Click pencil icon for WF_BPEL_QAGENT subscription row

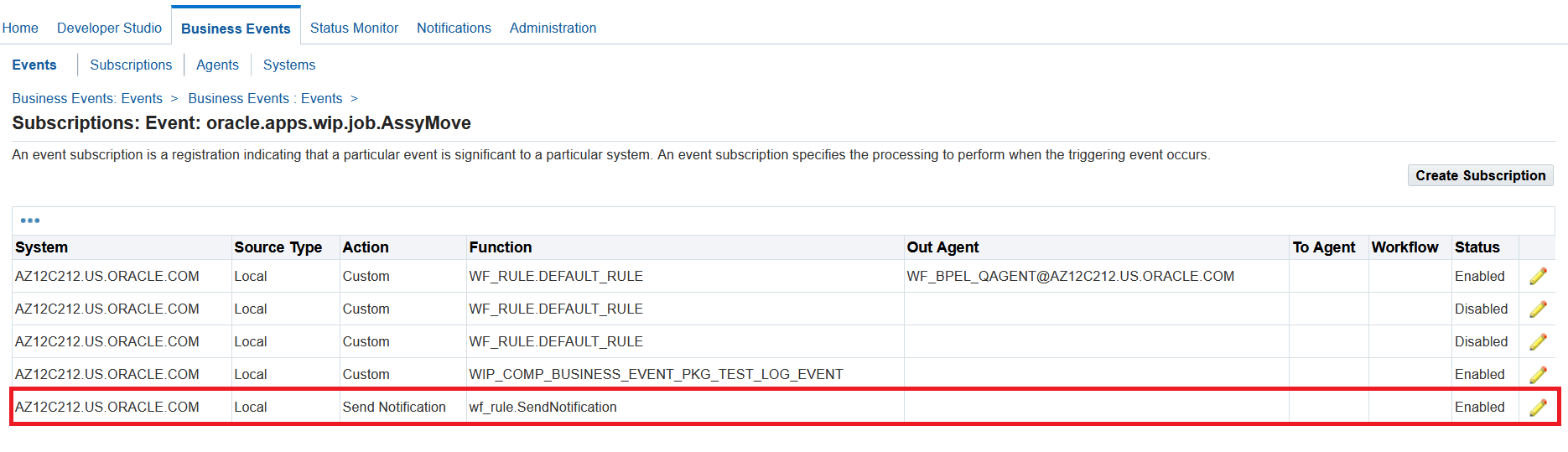point(1538,277)
